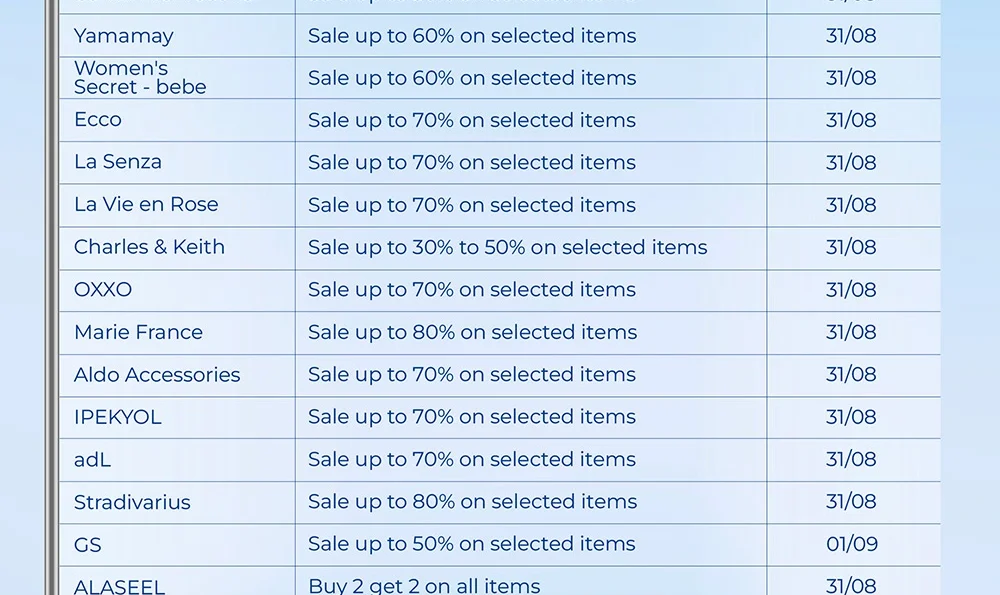Click the Yamamay brand name
The image size is (1000, 595).
click(x=124, y=36)
